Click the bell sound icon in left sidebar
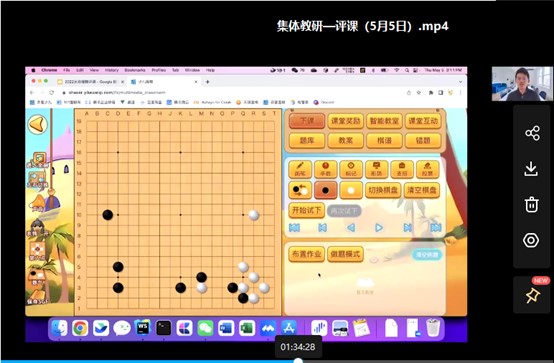This screenshot has height=363, width=554. (x=38, y=203)
